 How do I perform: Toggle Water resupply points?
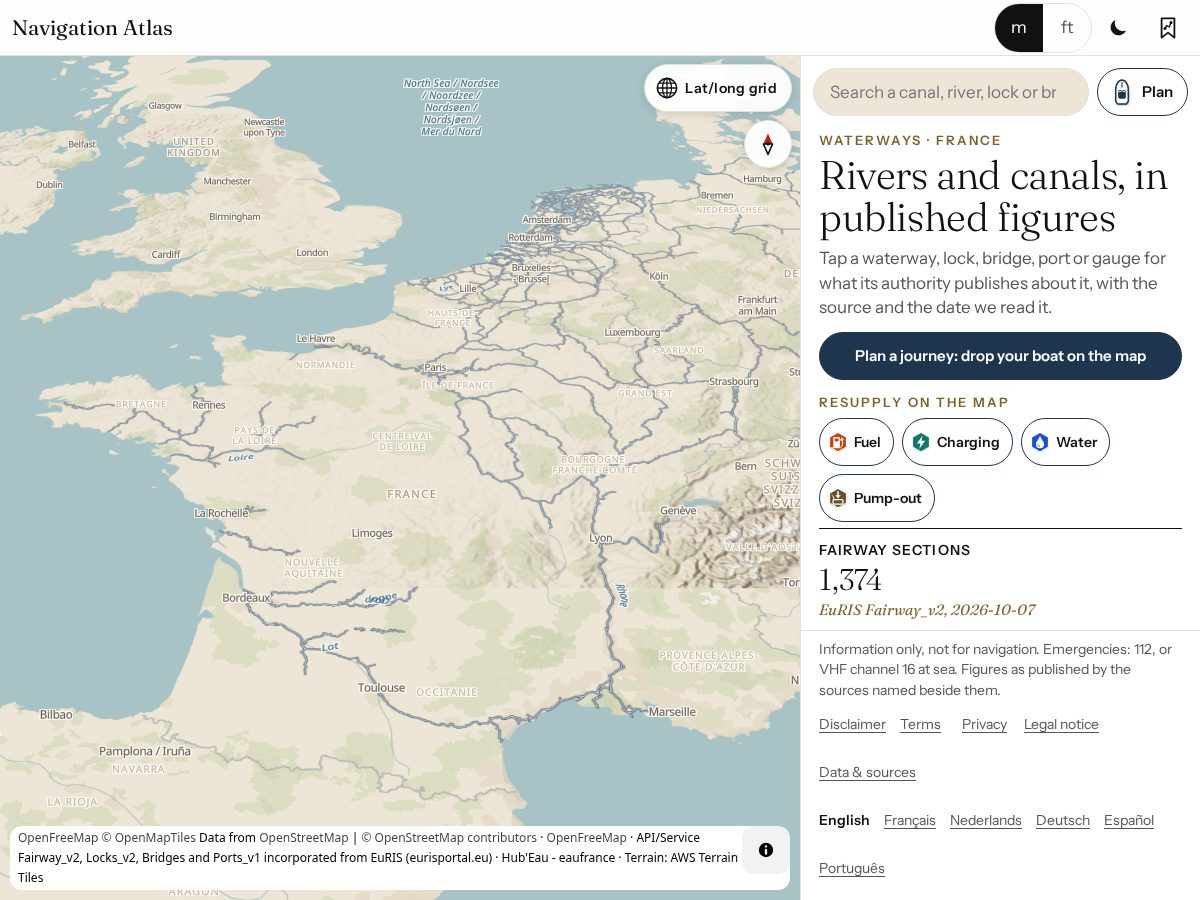[1065, 442]
